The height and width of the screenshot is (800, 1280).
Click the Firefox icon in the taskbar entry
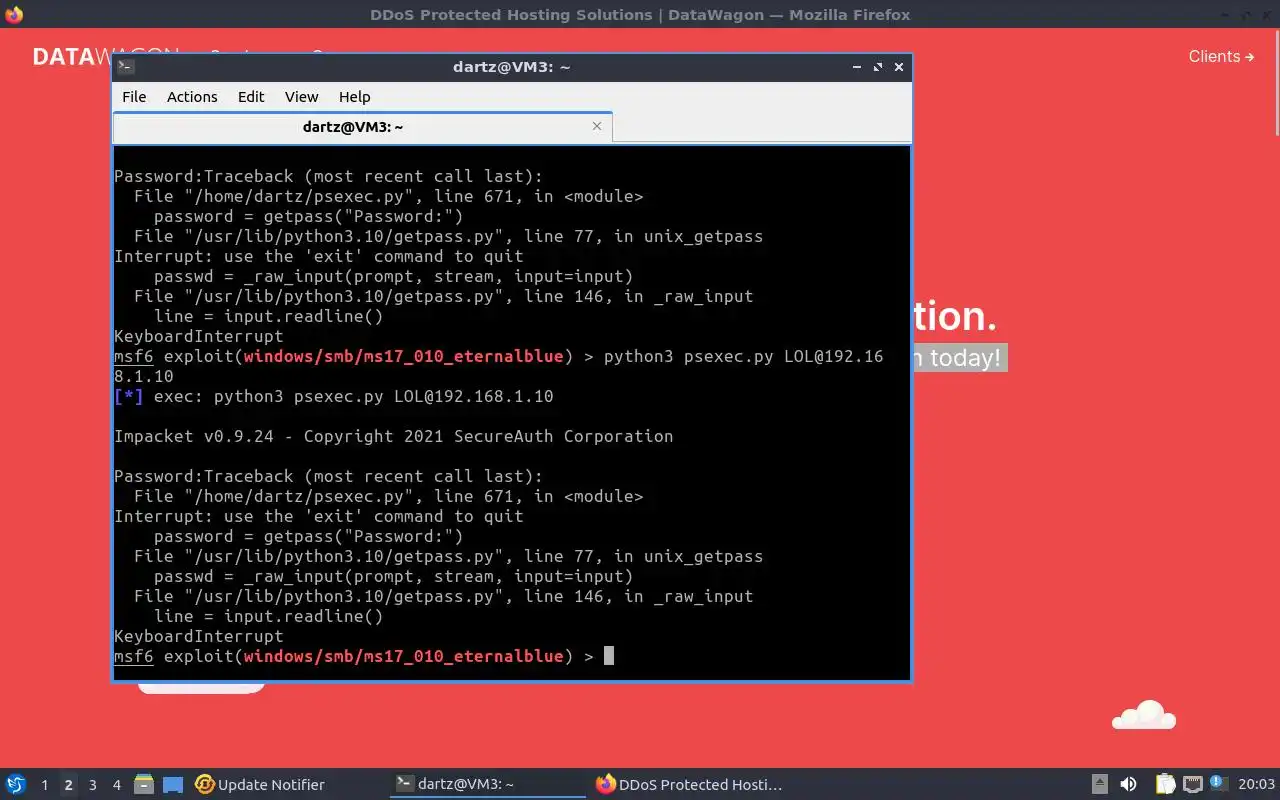click(x=605, y=784)
